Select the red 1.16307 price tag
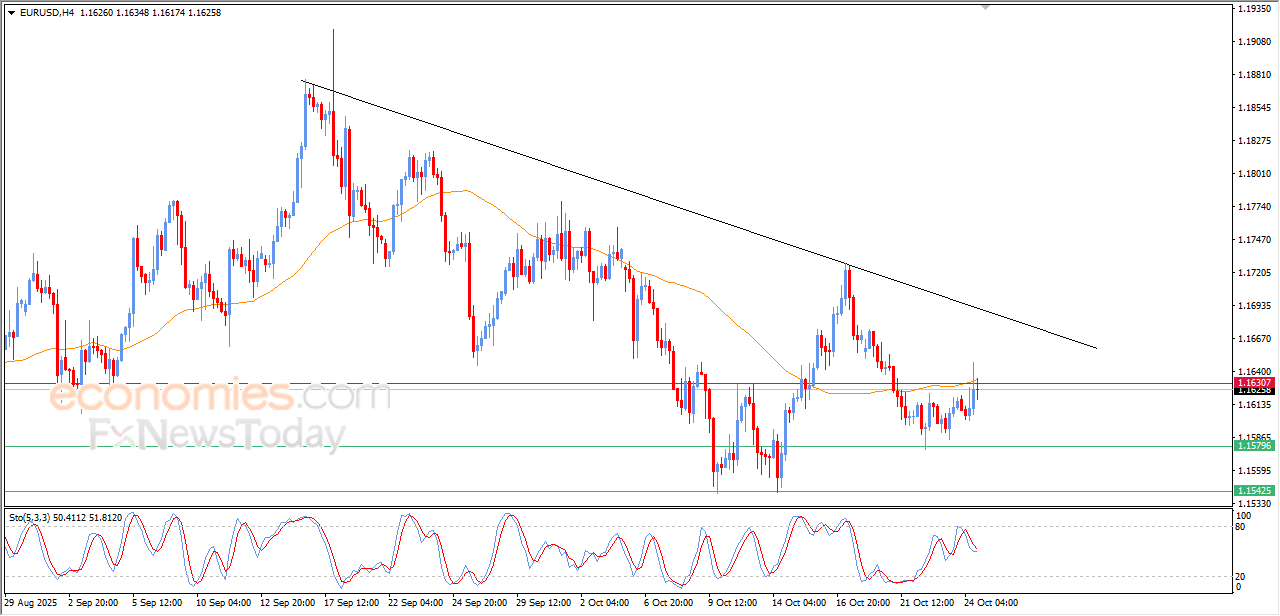Viewport: 1280px width, 616px height. coord(1252,383)
